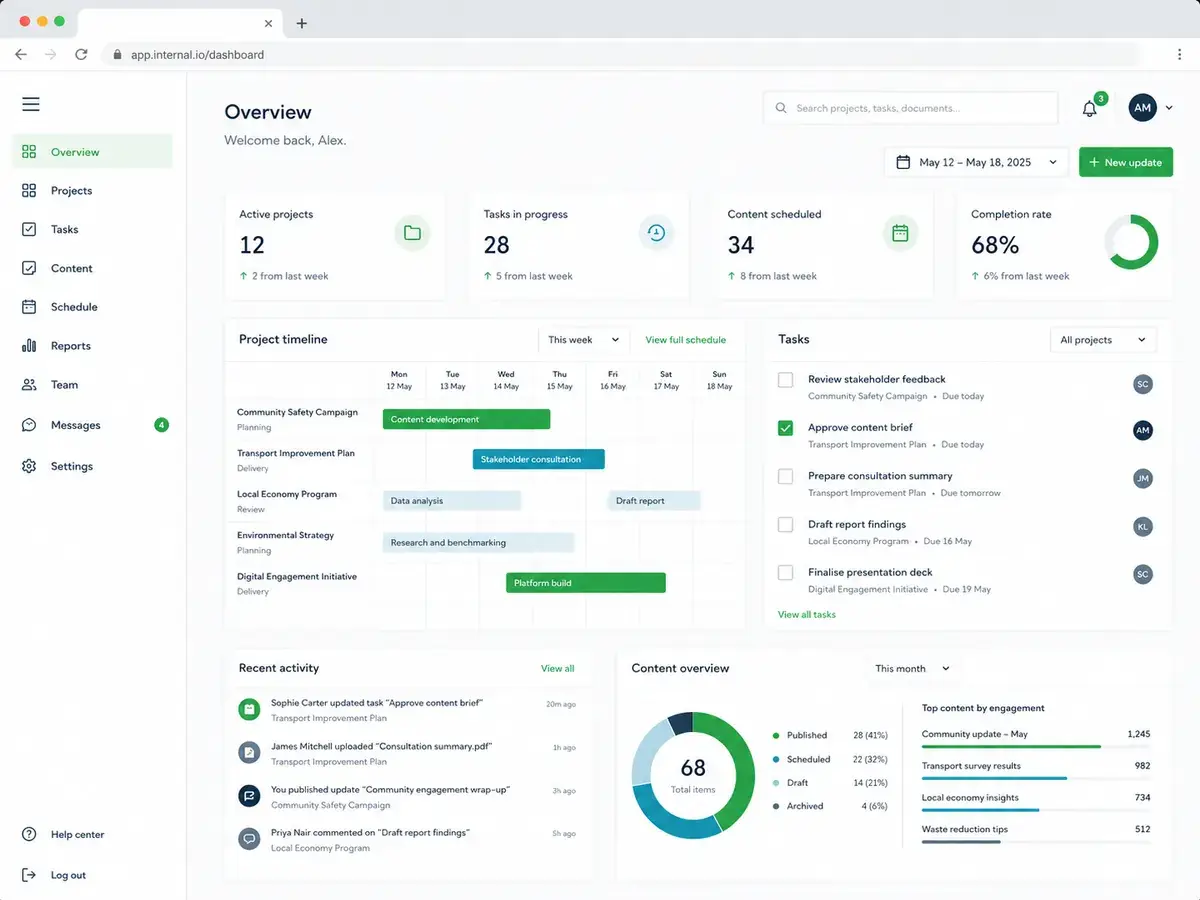The image size is (1200, 900).
Task: Click Community update – May engagement bar
Action: coord(1036,746)
